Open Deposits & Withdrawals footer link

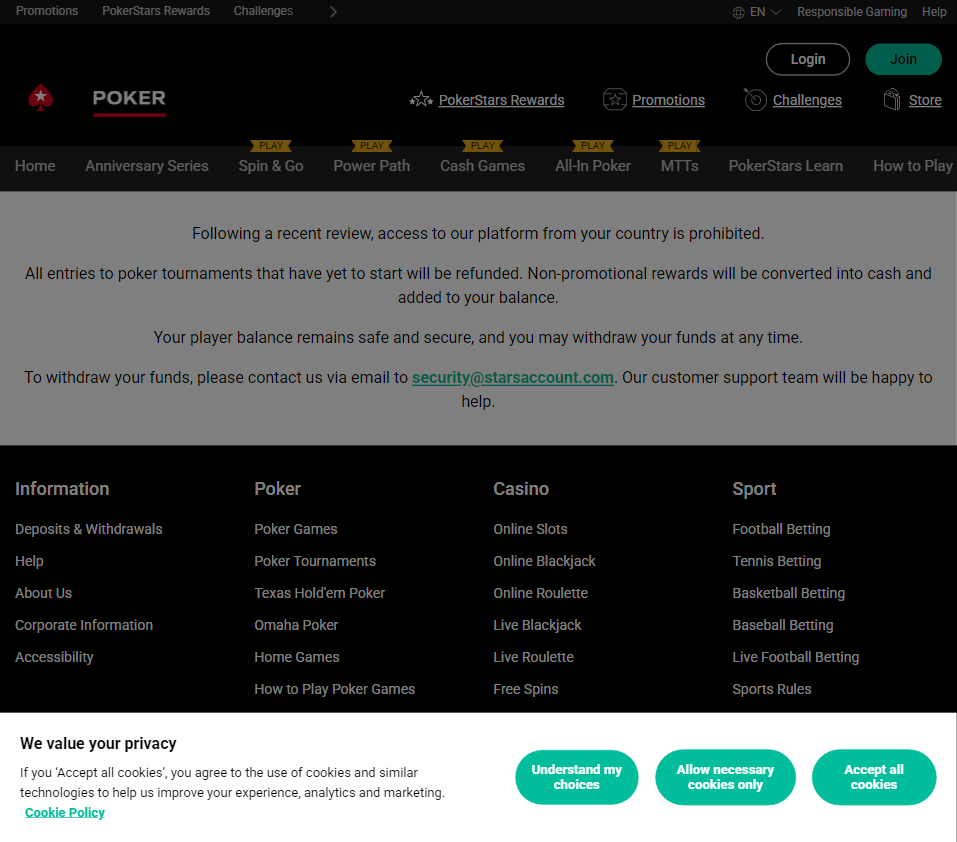tap(88, 529)
